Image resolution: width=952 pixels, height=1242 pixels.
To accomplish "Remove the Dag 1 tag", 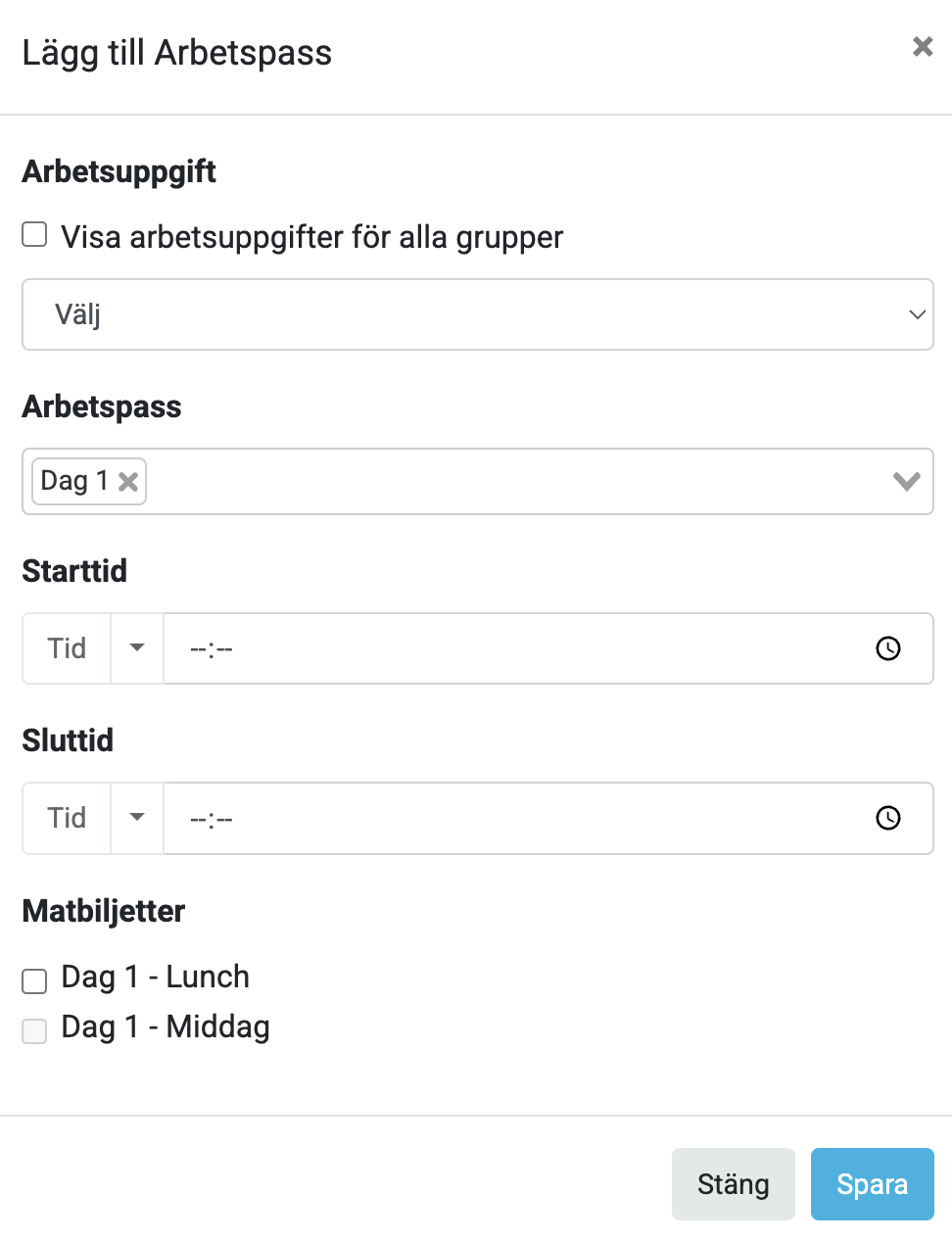I will (128, 482).
